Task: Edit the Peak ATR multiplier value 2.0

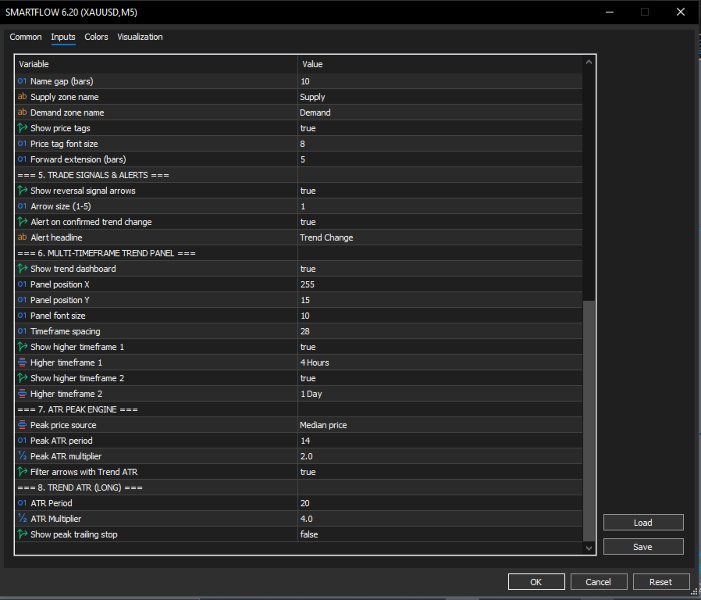Action: [x=440, y=457]
